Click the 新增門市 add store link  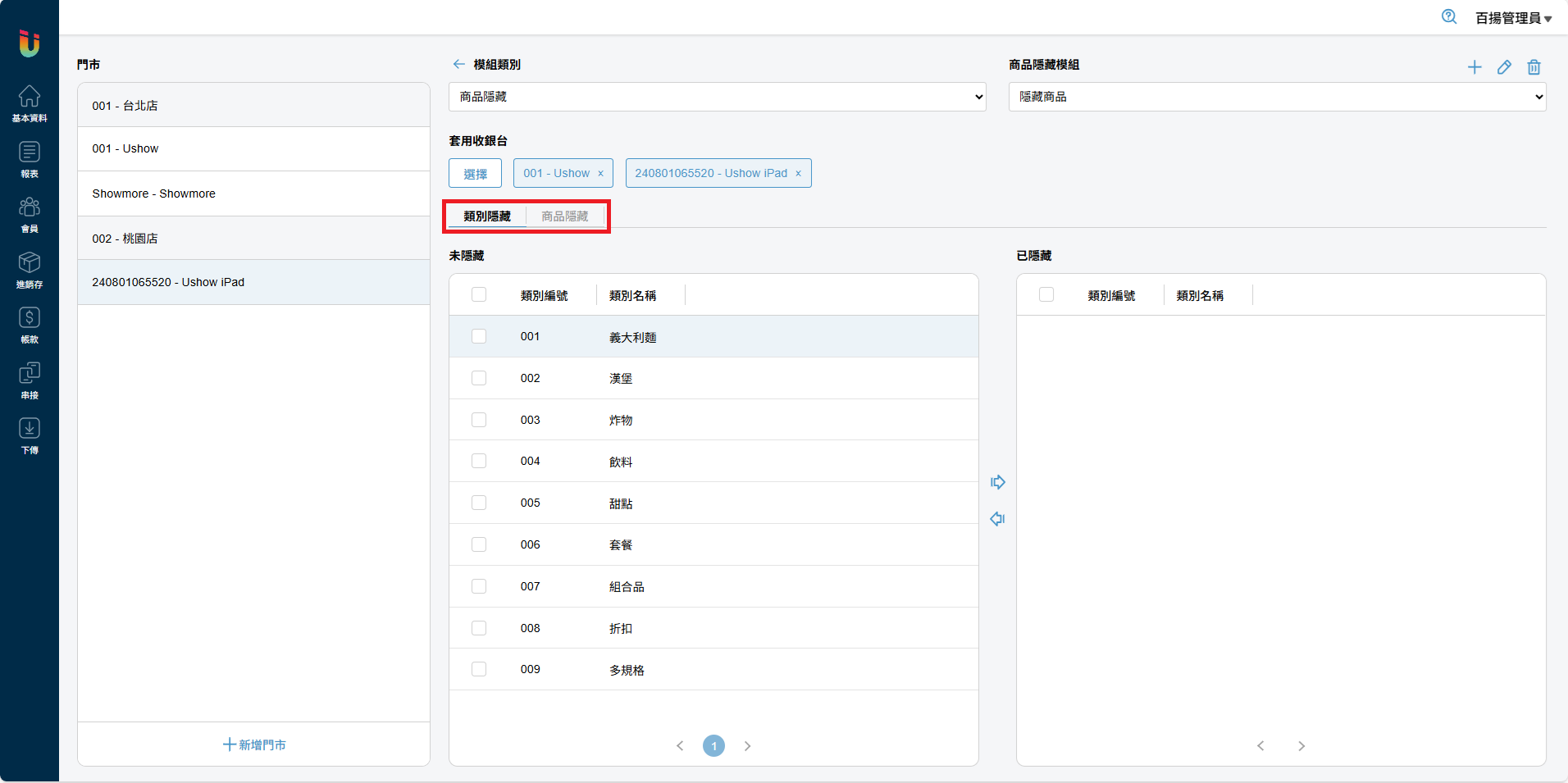[x=254, y=744]
